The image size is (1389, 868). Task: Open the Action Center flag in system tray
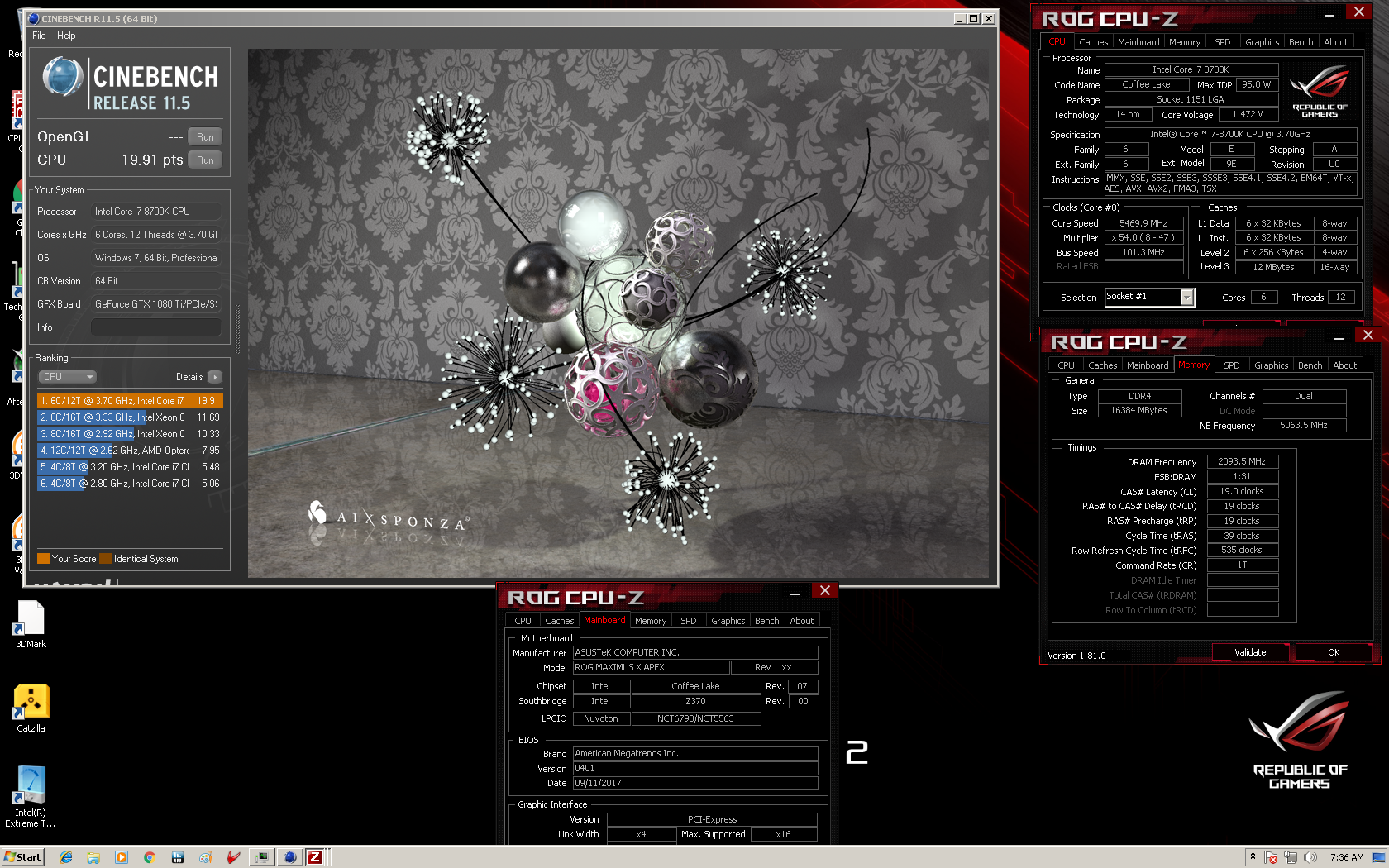tap(1271, 857)
